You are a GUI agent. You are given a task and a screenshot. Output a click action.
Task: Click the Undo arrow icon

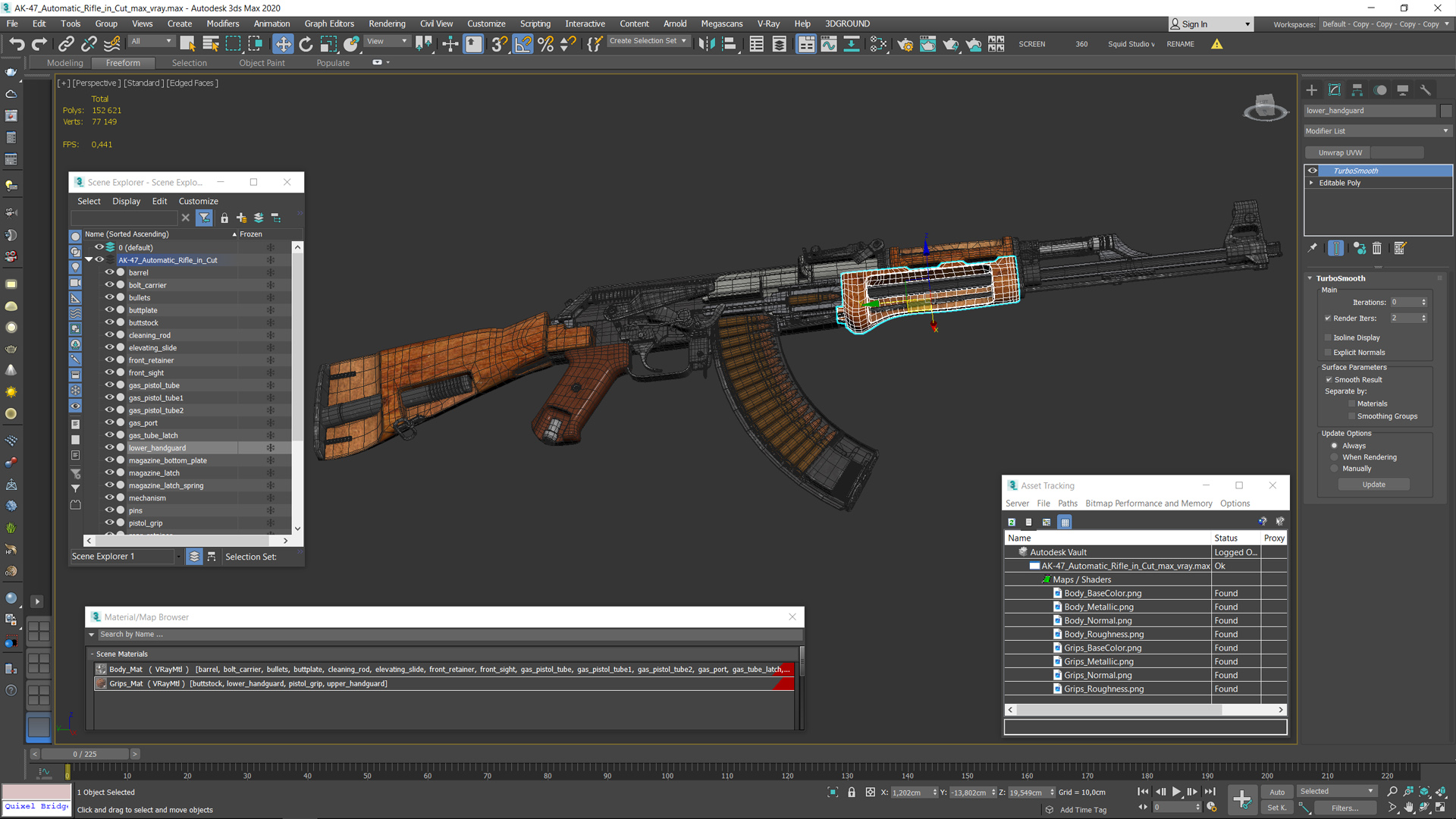[17, 44]
